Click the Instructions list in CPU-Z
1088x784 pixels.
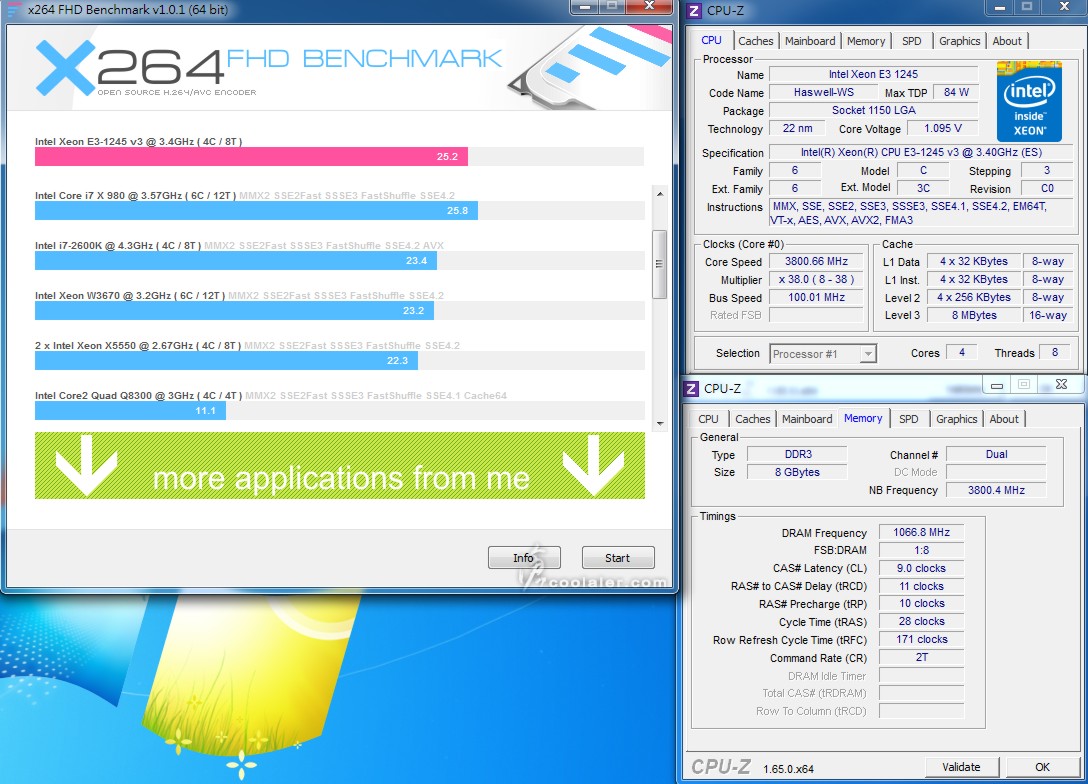tap(921, 214)
